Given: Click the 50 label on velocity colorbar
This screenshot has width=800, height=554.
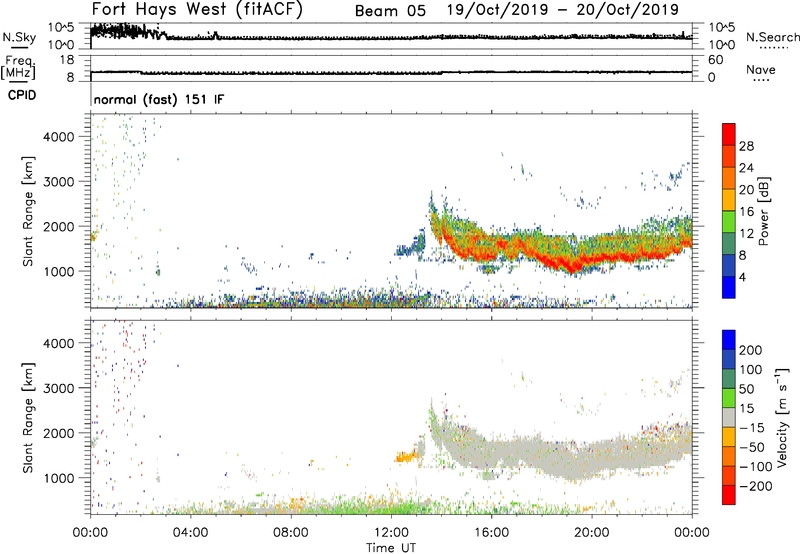Looking at the screenshot, I should [746, 389].
